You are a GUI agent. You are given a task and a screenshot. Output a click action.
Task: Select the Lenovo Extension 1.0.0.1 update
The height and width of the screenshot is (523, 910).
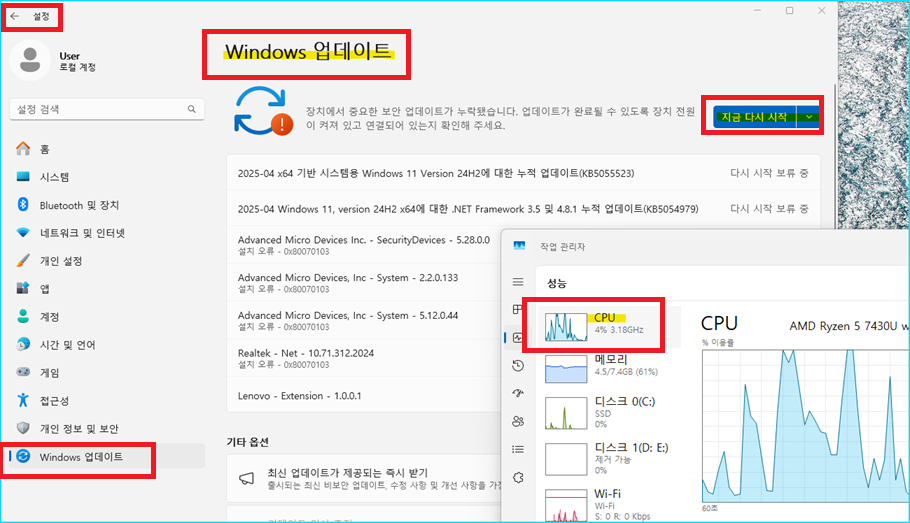click(x=364, y=395)
